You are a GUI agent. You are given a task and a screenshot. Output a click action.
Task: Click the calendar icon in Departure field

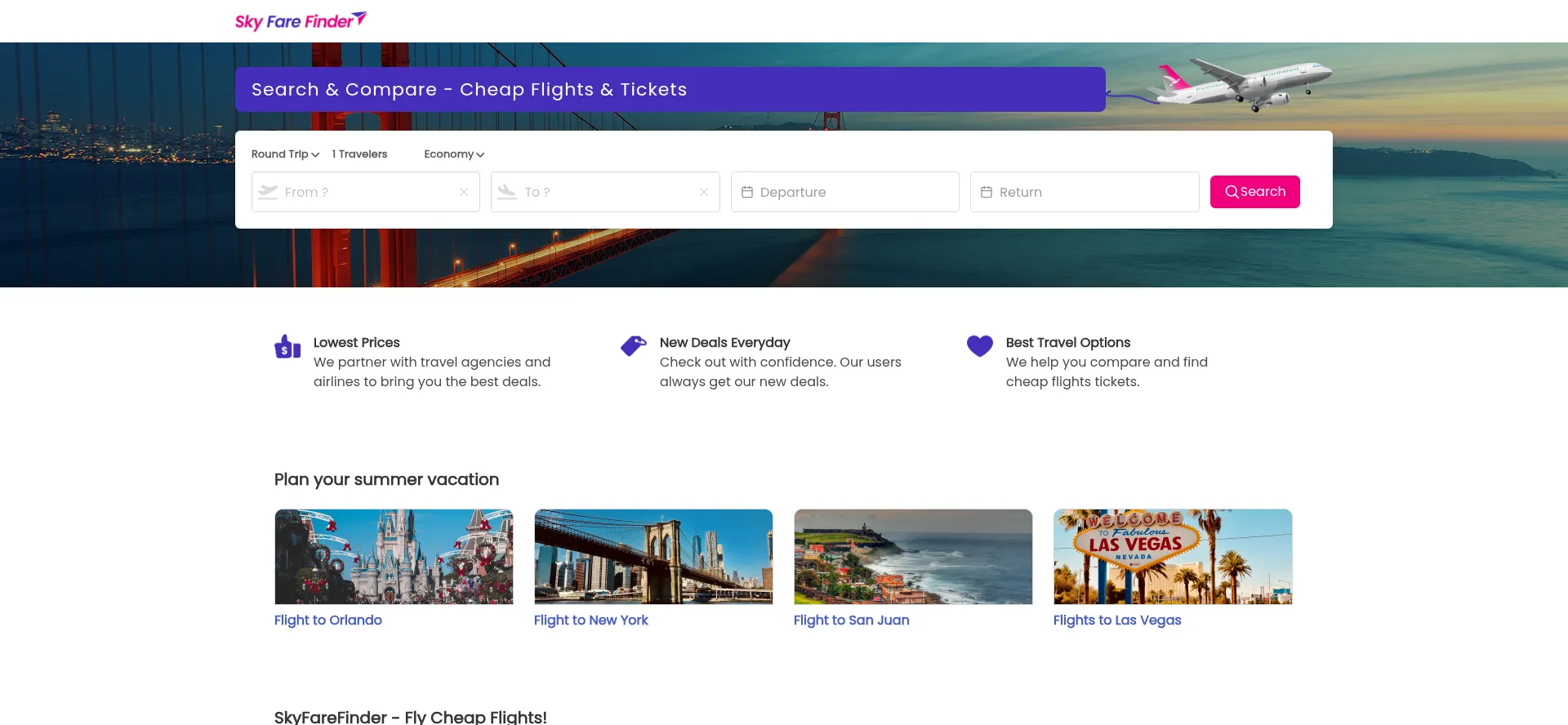pos(746,192)
